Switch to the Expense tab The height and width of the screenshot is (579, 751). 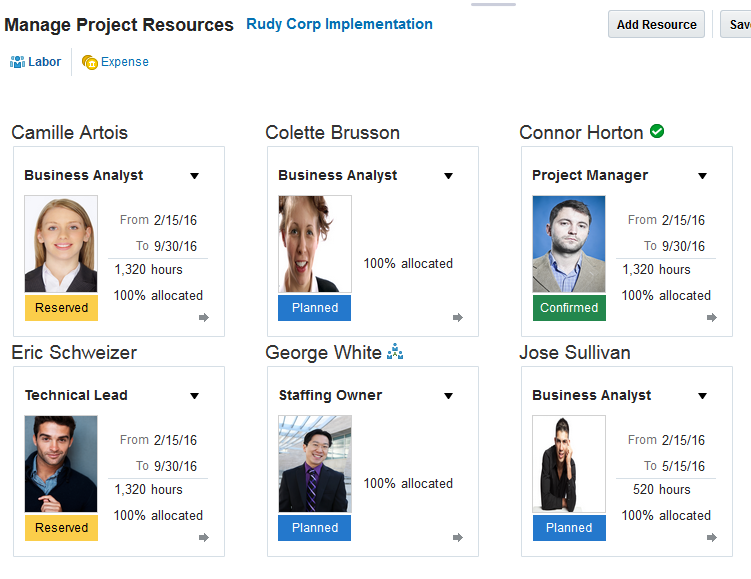coord(124,62)
